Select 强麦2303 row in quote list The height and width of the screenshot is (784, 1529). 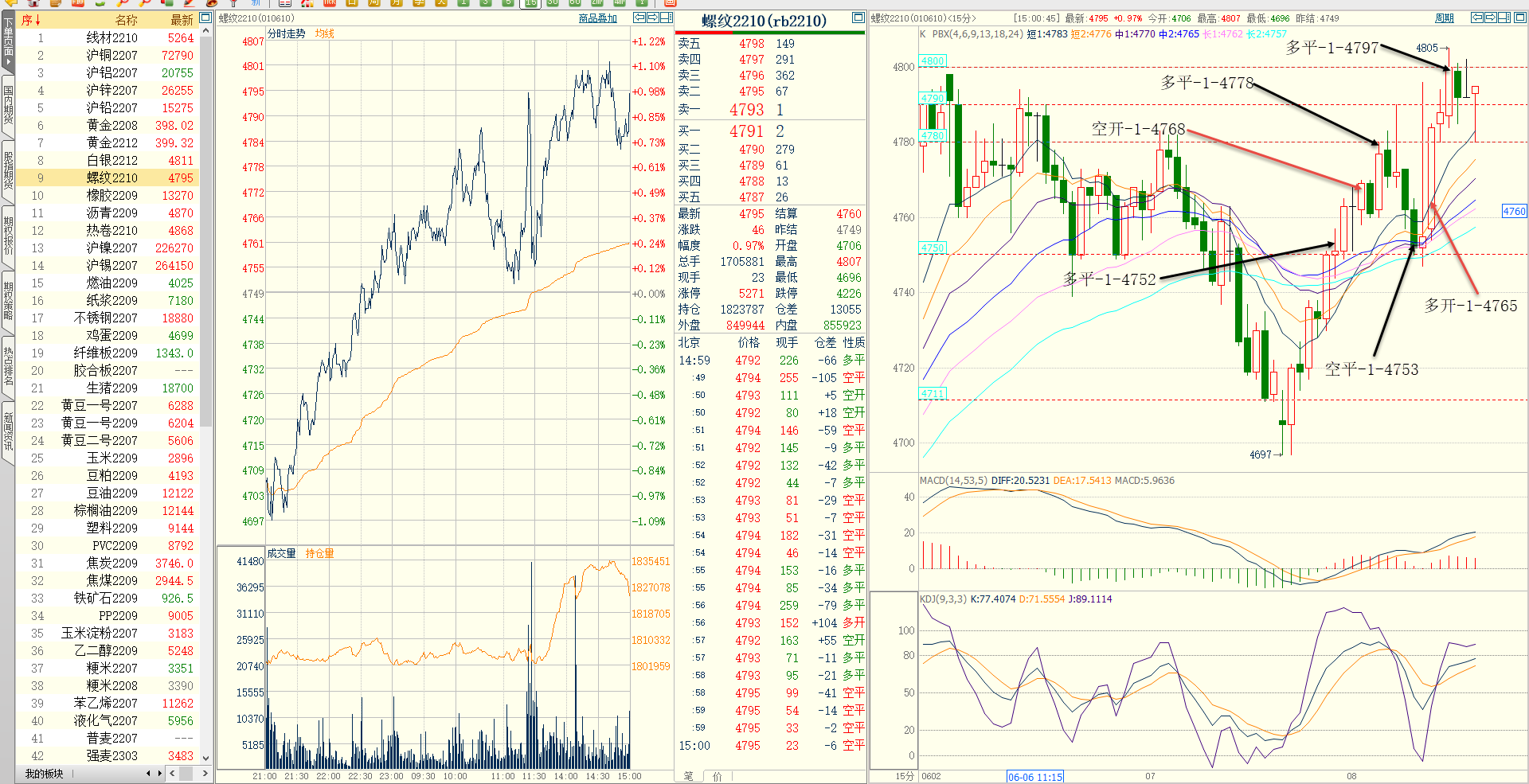[x=107, y=755]
